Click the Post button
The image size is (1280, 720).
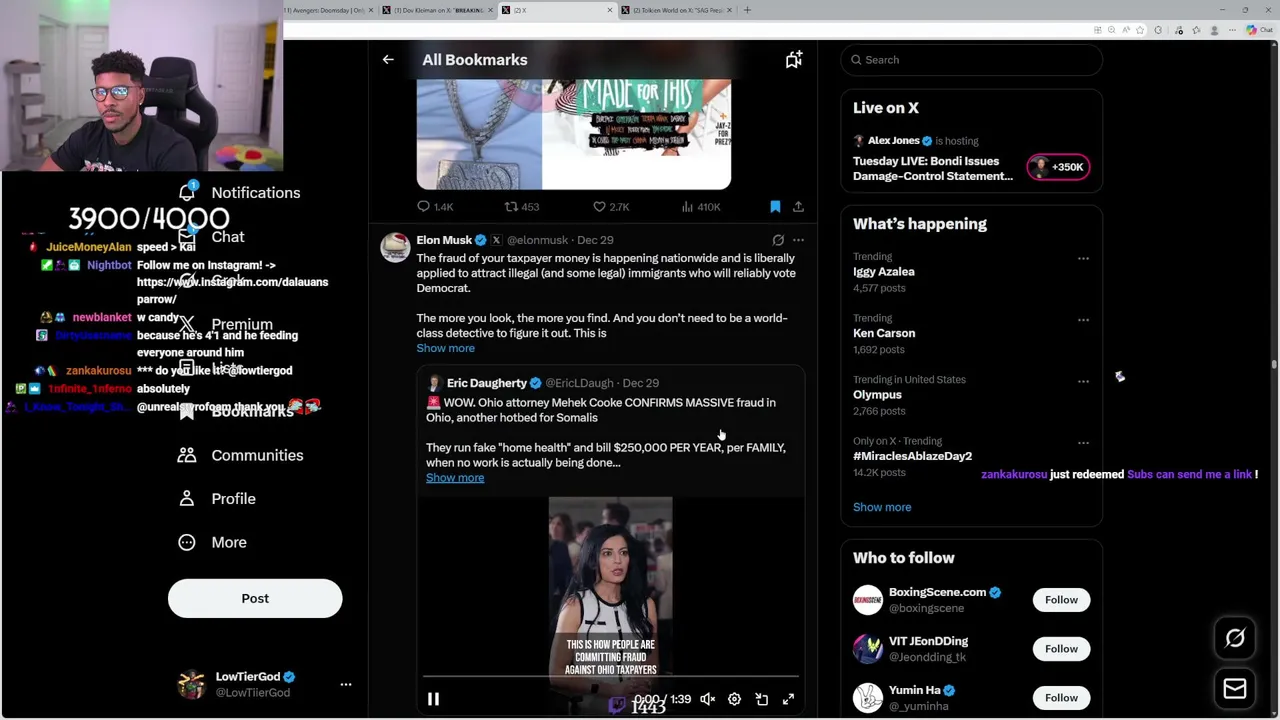pyautogui.click(x=255, y=599)
